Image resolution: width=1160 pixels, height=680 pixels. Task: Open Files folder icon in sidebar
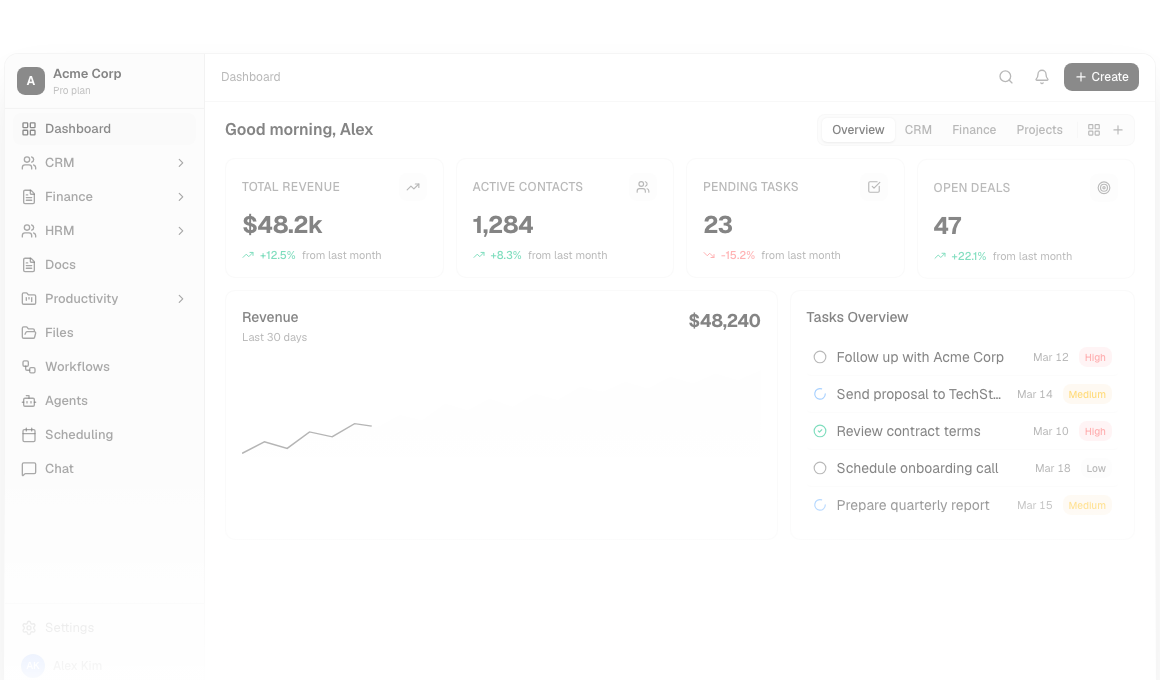point(29,333)
